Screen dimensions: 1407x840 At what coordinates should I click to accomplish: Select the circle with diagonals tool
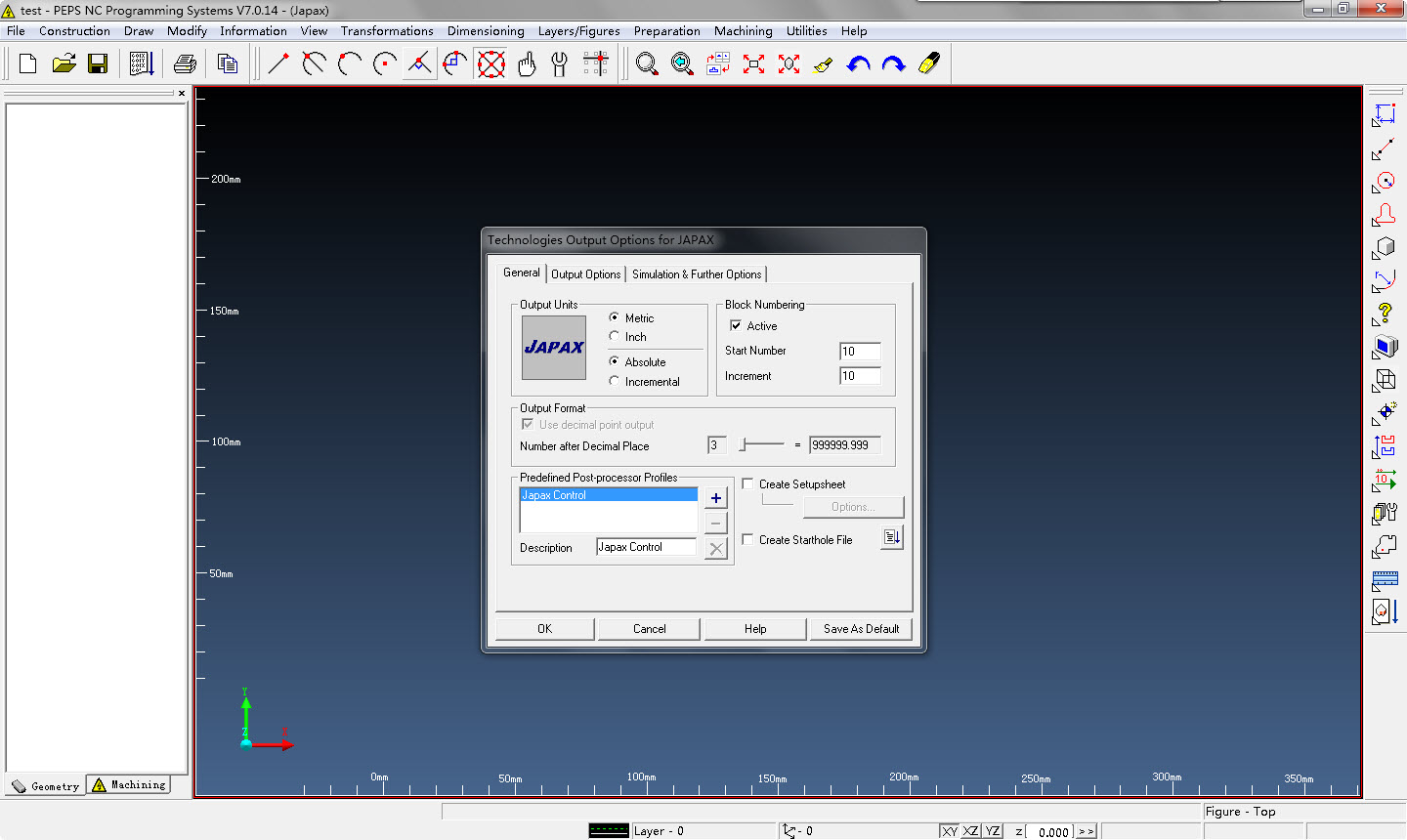click(x=490, y=64)
